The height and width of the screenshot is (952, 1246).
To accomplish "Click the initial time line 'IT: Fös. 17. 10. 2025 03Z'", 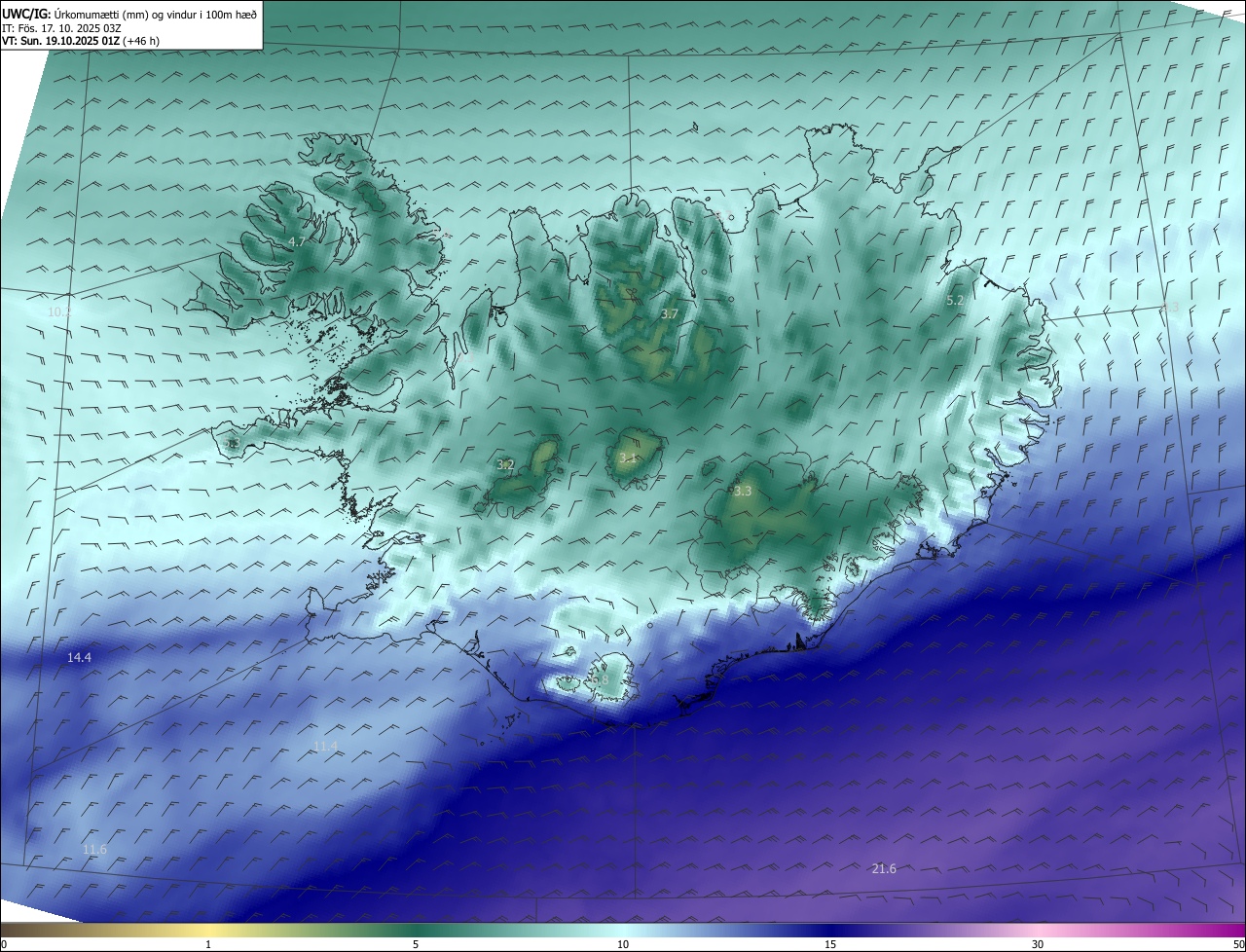I will [61, 28].
